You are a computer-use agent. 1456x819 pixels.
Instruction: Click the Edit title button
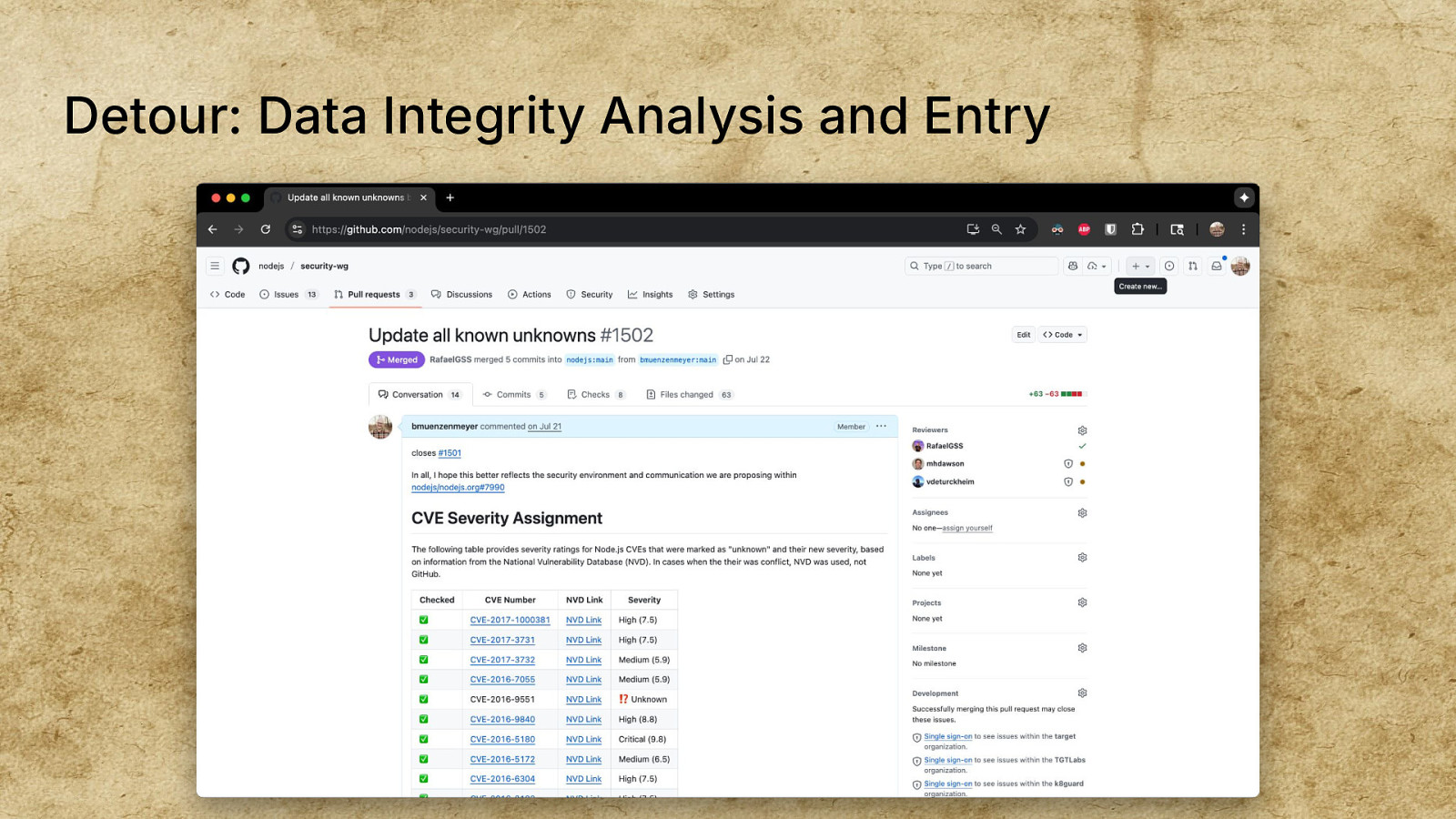tap(1023, 335)
